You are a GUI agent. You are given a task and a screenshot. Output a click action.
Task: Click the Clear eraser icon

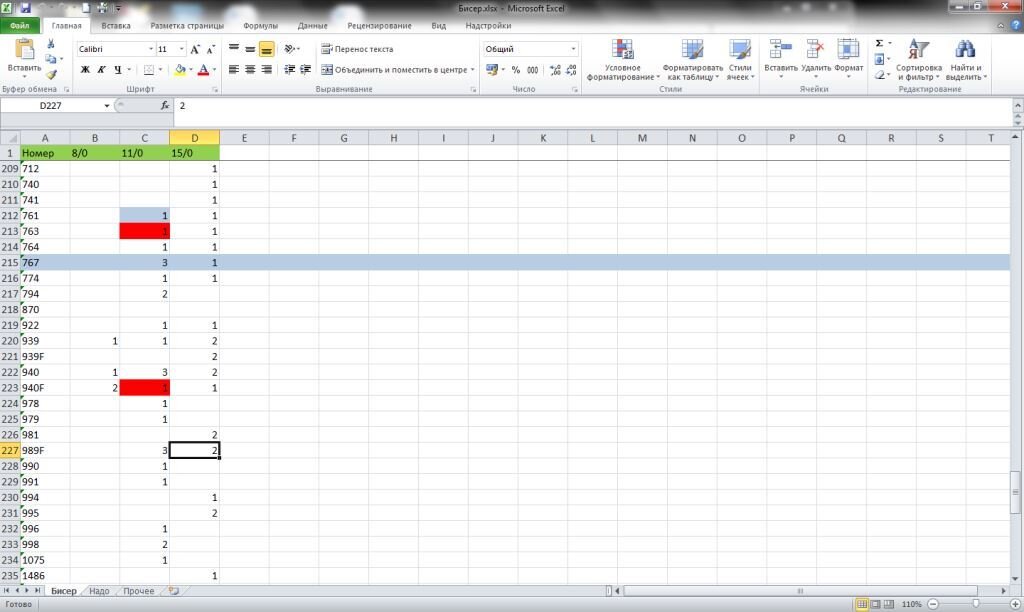coord(879,75)
